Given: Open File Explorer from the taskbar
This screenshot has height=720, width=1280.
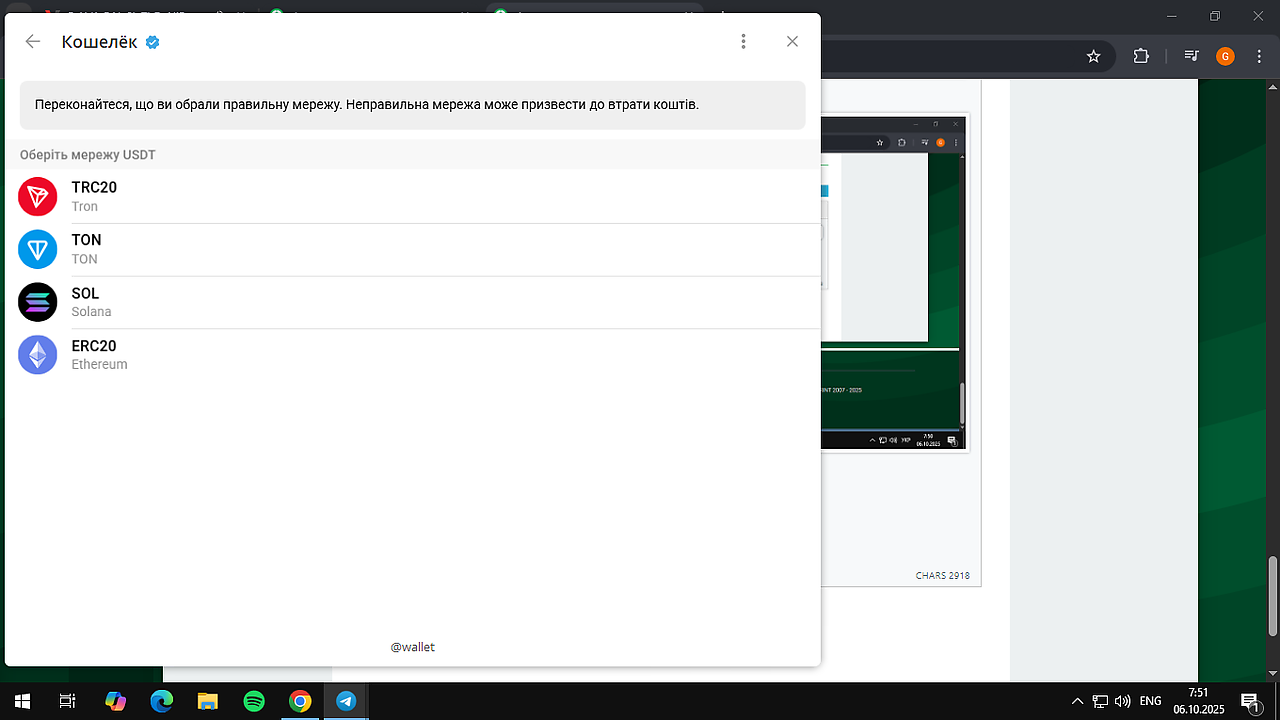Looking at the screenshot, I should tap(208, 701).
